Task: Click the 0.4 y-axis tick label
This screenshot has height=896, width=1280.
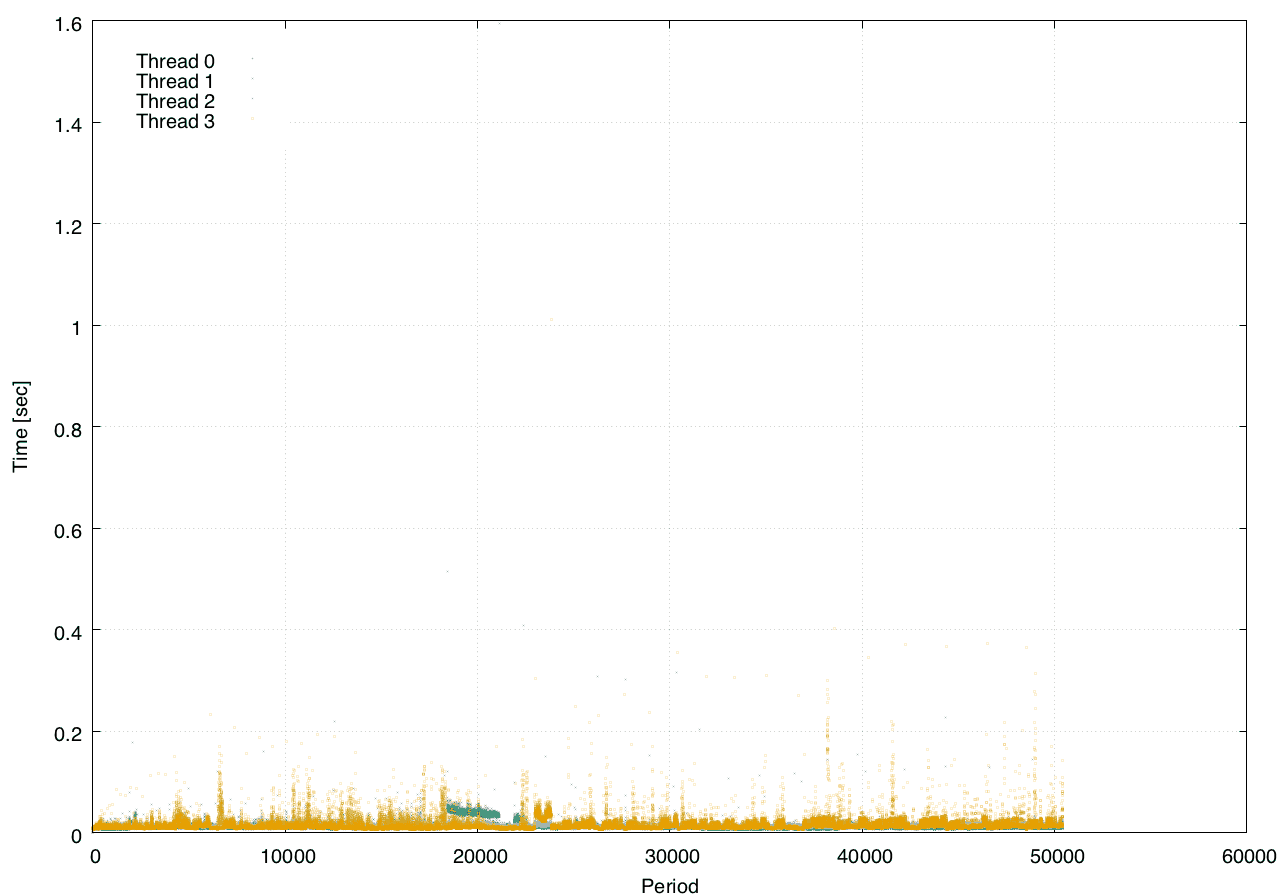Action: click(x=70, y=631)
